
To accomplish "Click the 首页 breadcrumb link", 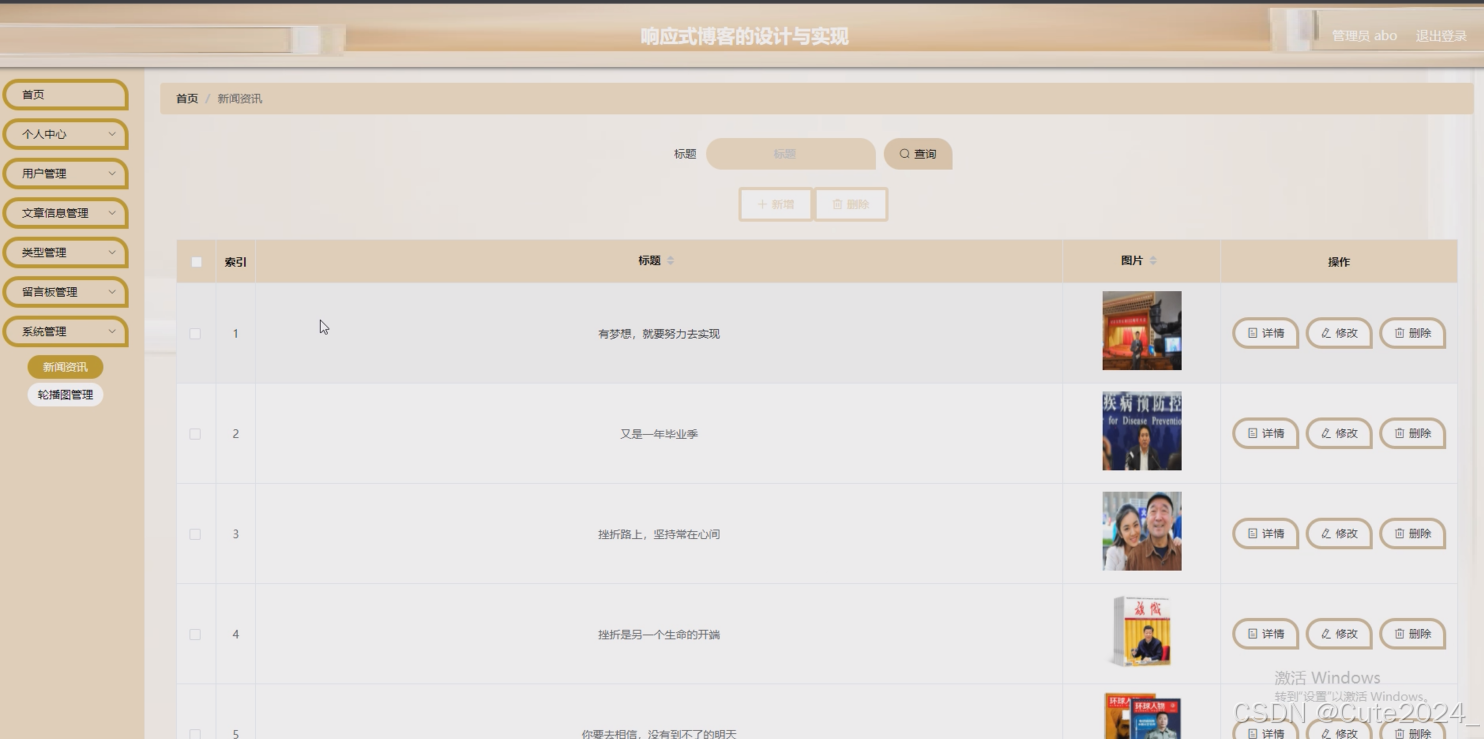I will [x=187, y=99].
